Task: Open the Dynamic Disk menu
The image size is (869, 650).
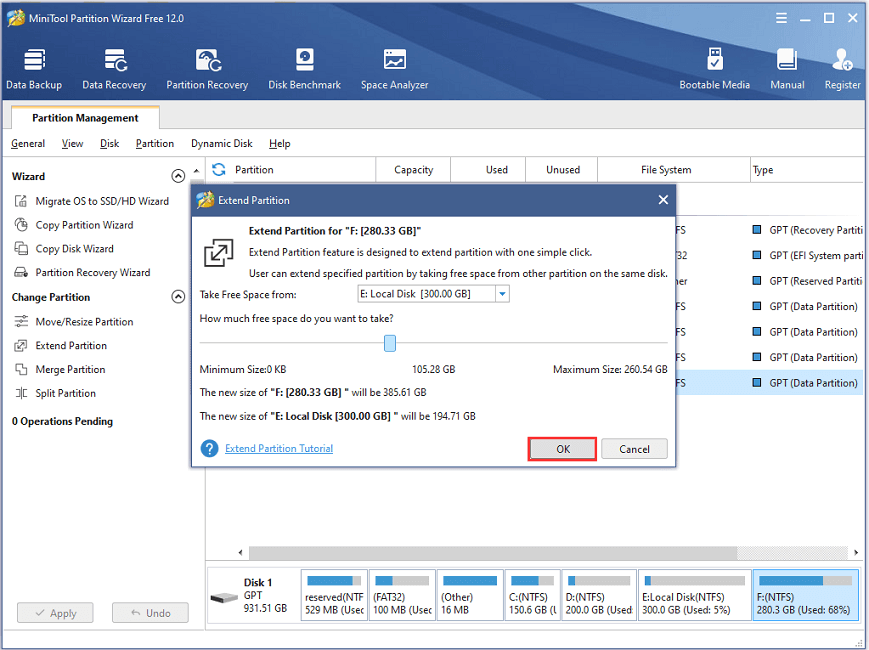Action: [222, 144]
